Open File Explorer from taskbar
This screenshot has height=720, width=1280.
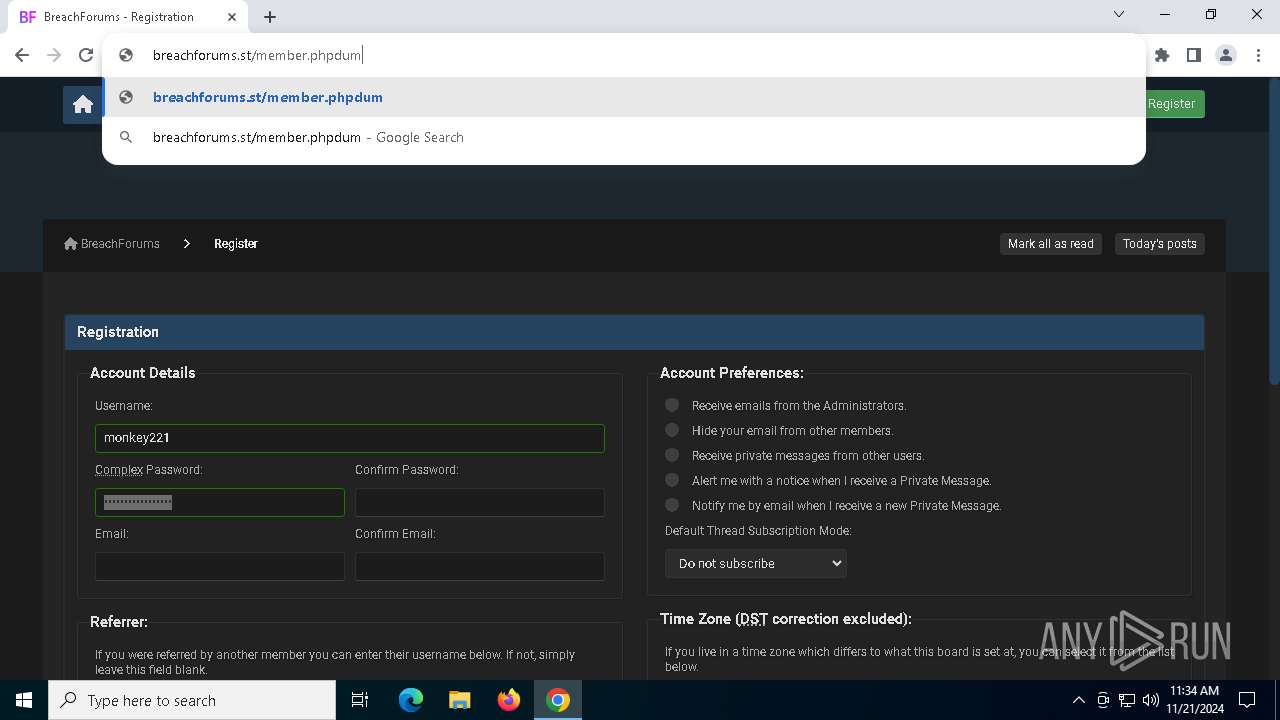click(x=460, y=700)
